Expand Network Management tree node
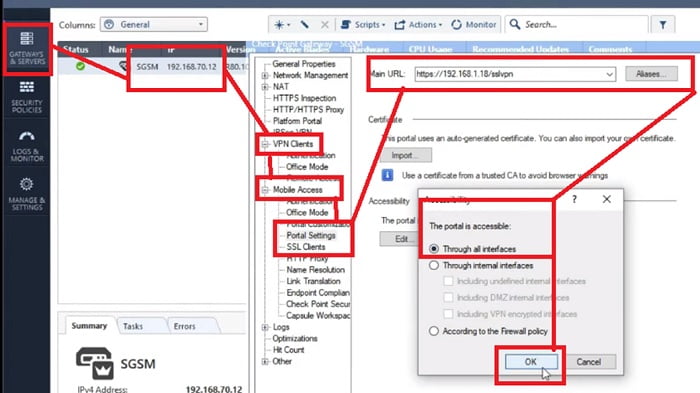 point(265,75)
